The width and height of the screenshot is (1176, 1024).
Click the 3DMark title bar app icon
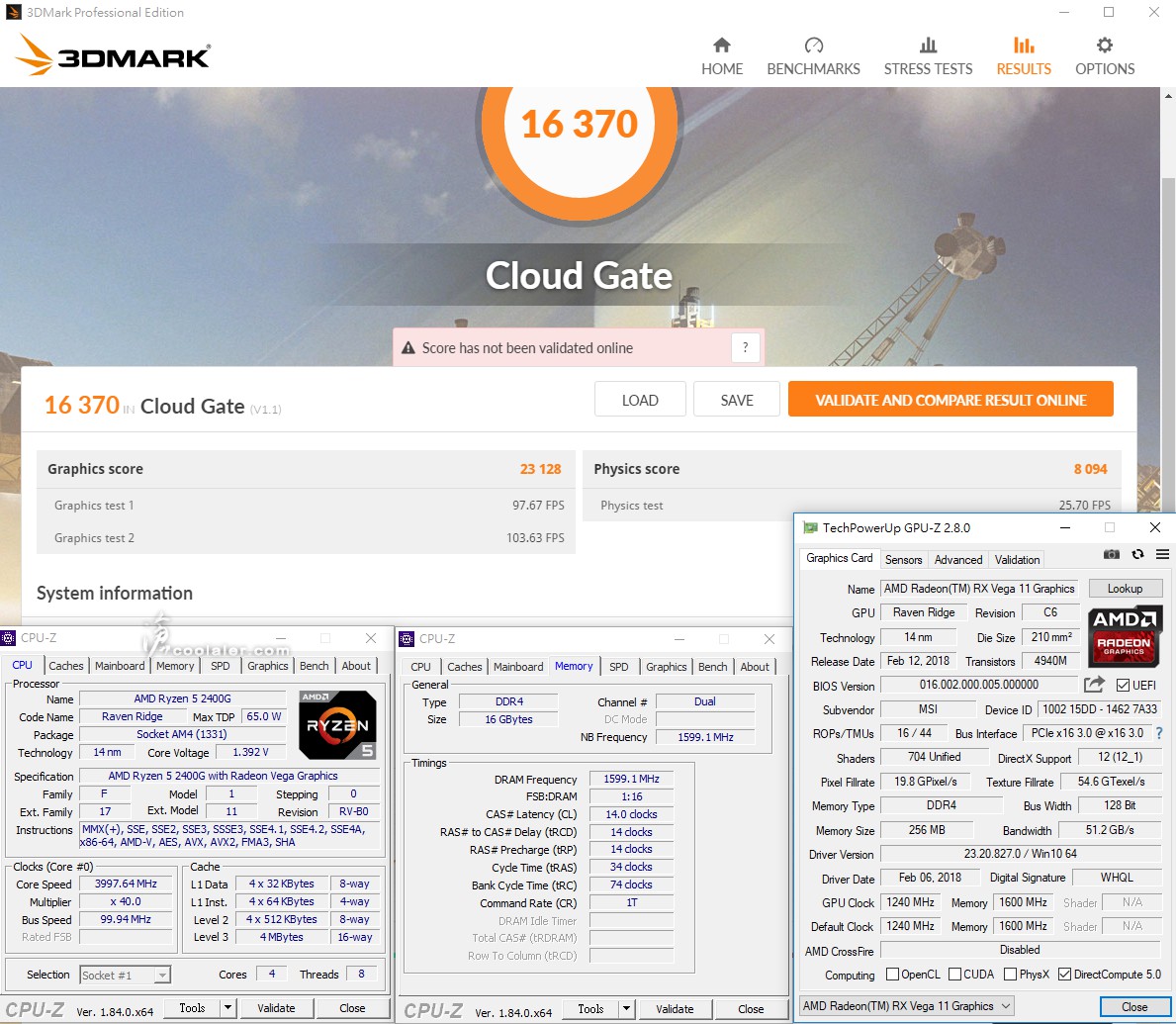[x=14, y=12]
